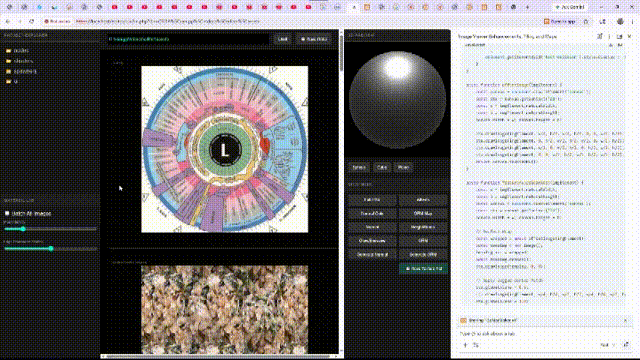Open the third folder in the explorer list
The height and width of the screenshot is (360, 640).
point(21,71)
